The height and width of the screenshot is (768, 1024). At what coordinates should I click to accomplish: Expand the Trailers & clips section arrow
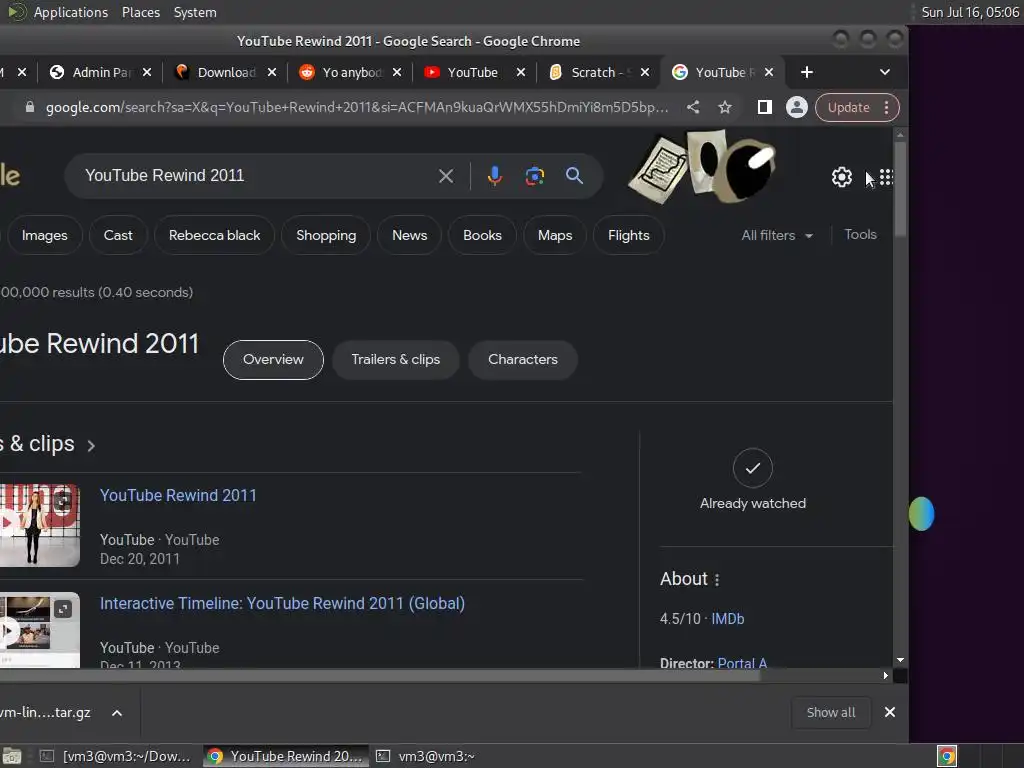[x=91, y=446]
